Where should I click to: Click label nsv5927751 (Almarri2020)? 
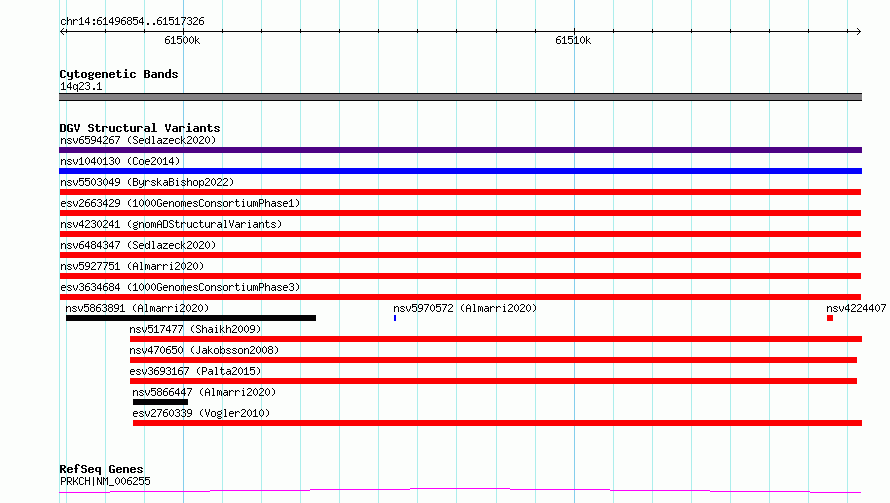132,266
